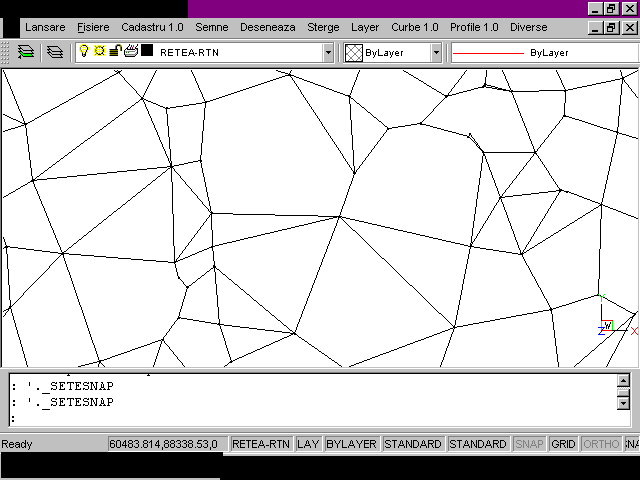This screenshot has width=640, height=480.
Task: Close the drawing document window
Action: click(x=629, y=28)
